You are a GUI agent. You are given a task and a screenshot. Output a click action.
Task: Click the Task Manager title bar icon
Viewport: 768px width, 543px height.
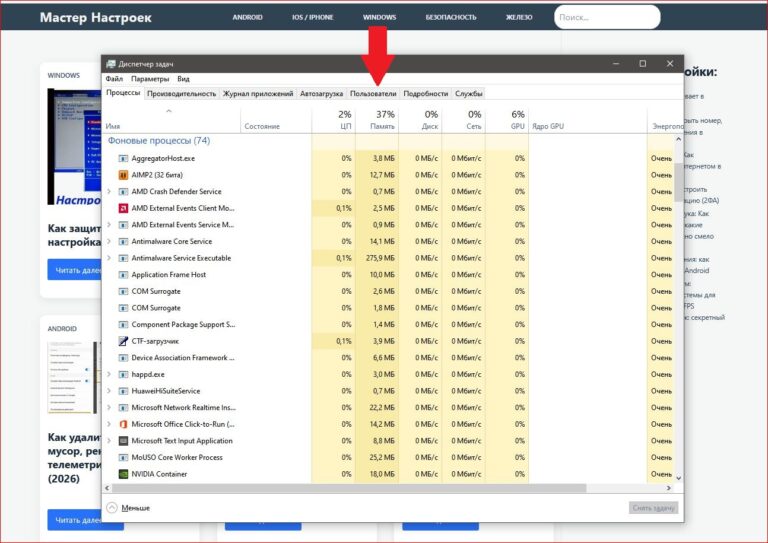[111, 64]
